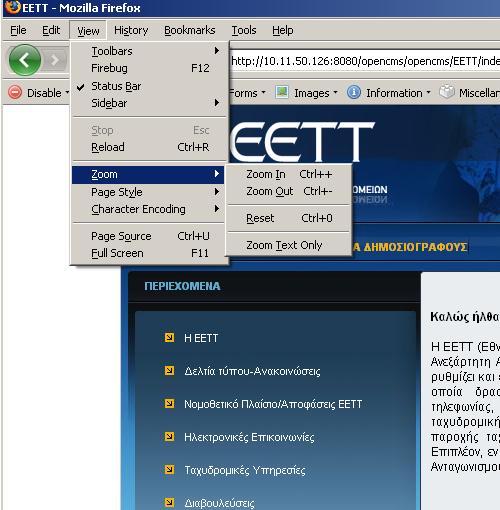This screenshot has height=510, width=500.
Task: Open the Η ΕΕΤΤ link
Action: pos(201,338)
